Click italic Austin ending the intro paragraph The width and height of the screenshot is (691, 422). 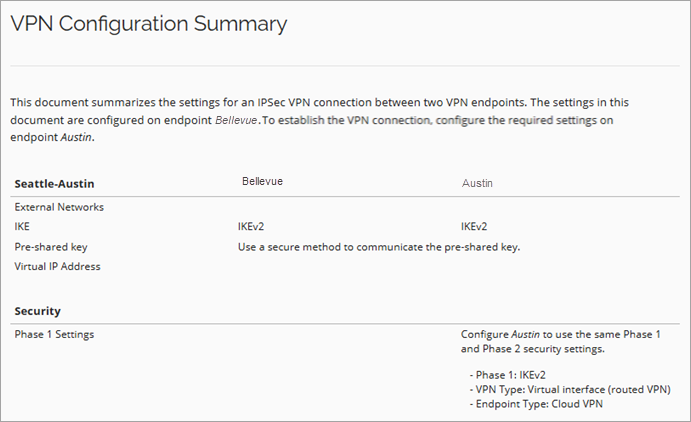pyautogui.click(x=78, y=137)
